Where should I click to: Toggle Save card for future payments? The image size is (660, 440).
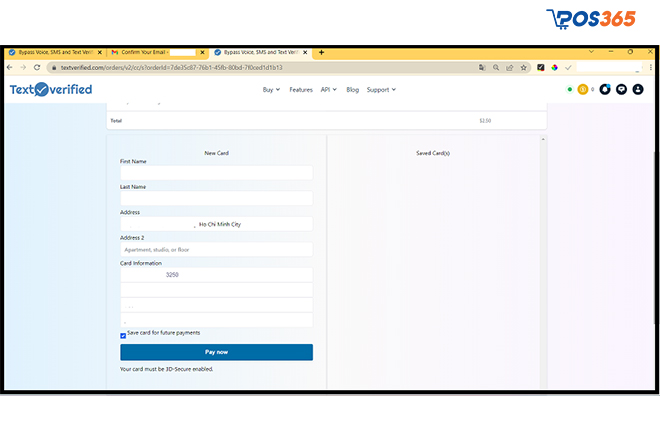point(123,335)
